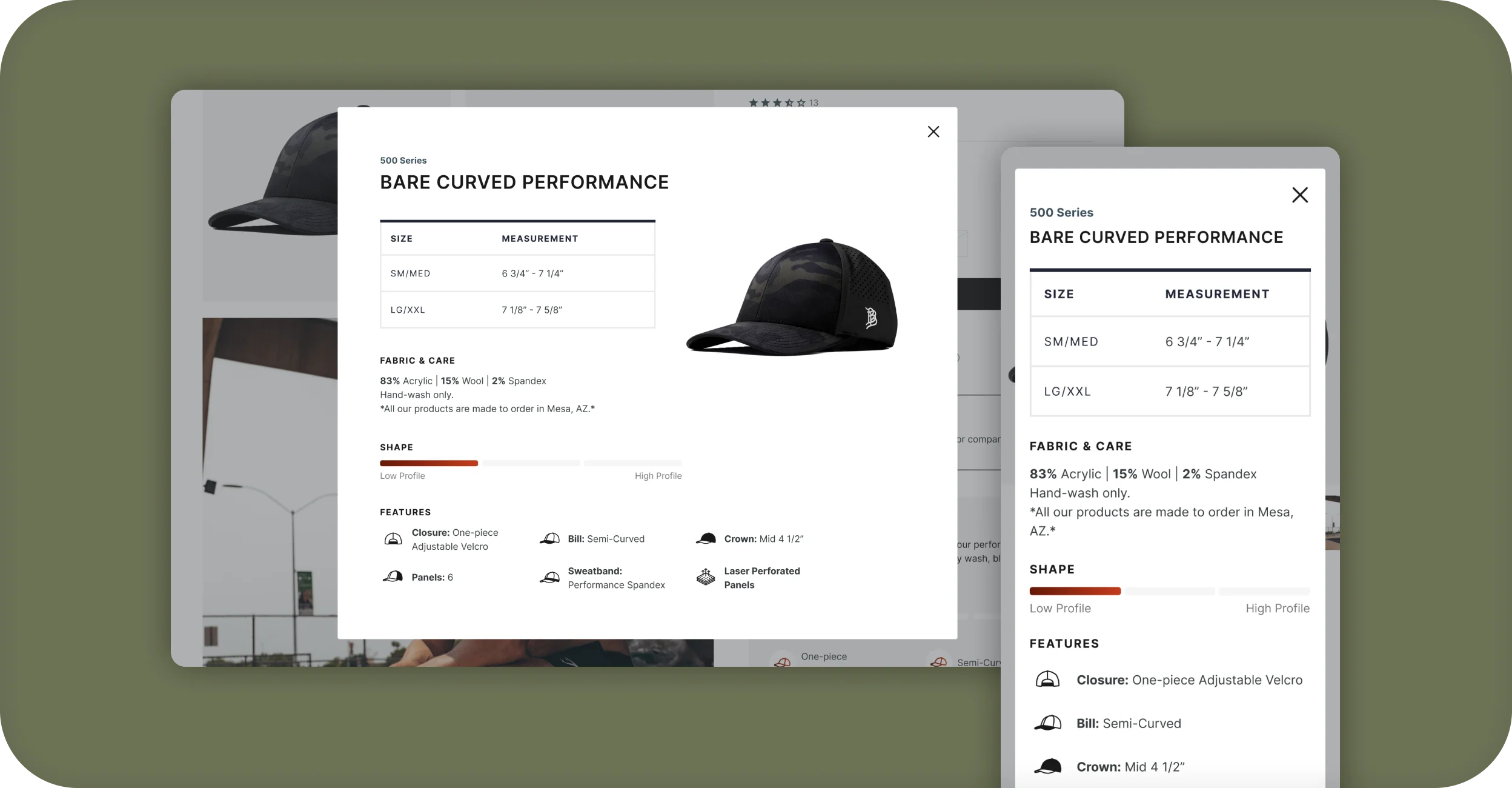Click the star rating behind the modal

coord(777,103)
